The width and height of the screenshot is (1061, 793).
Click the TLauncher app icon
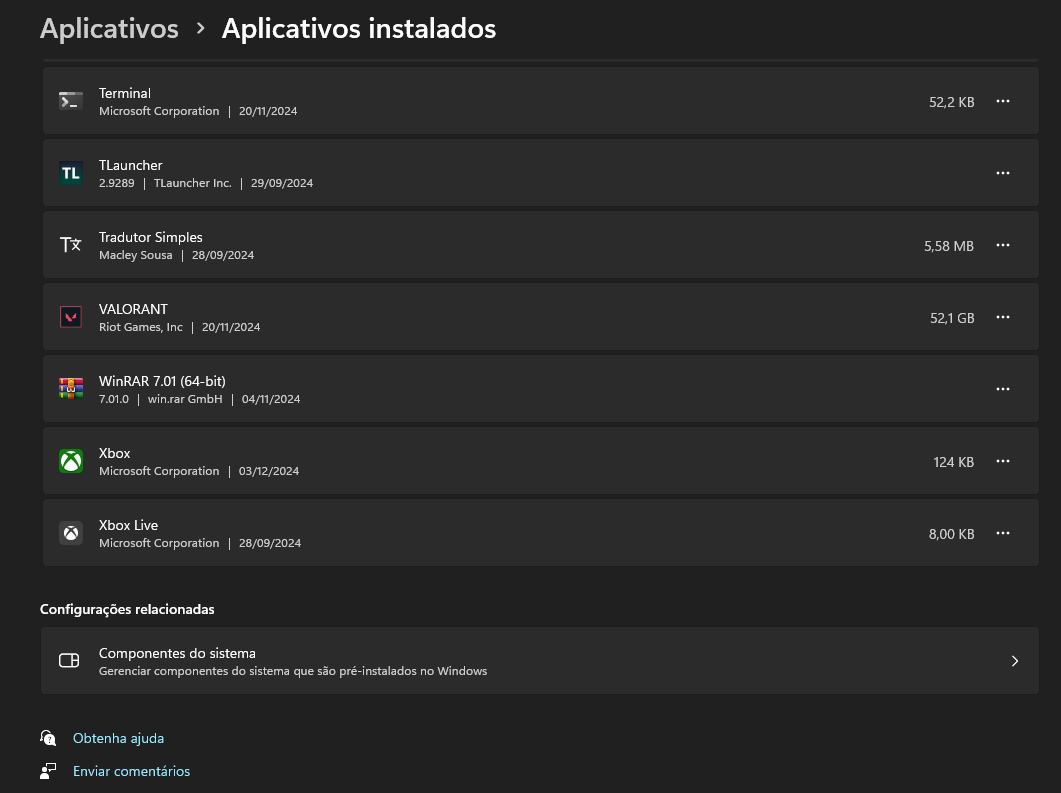[70, 173]
